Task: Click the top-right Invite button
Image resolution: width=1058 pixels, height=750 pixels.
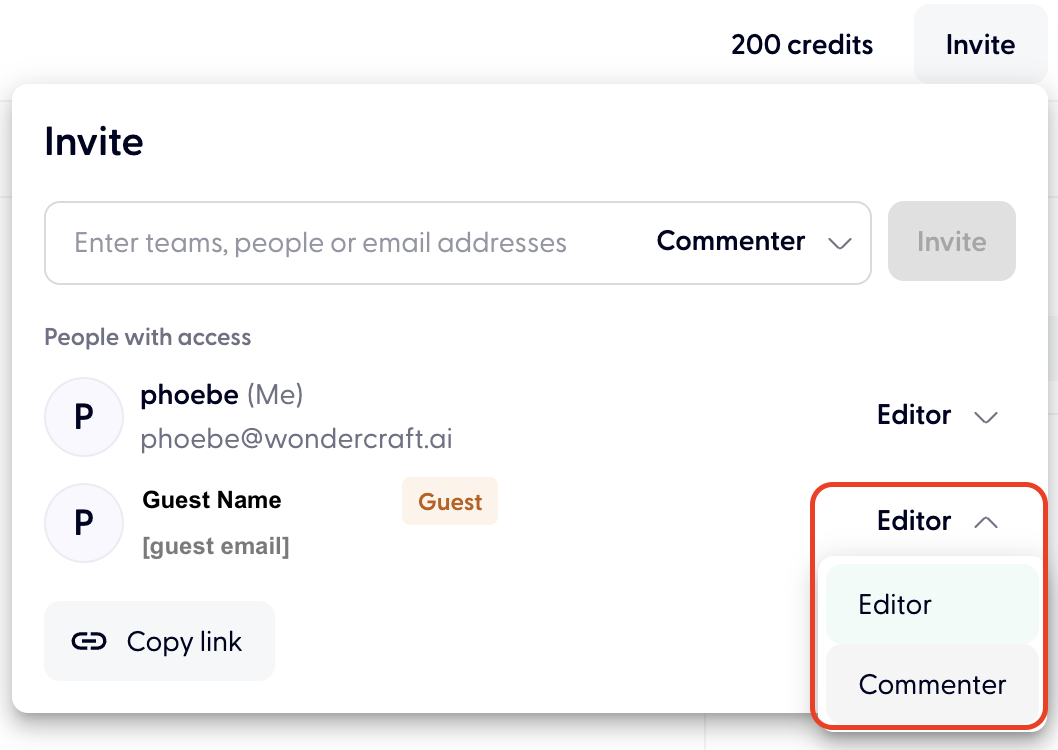Action: pyautogui.click(x=980, y=45)
